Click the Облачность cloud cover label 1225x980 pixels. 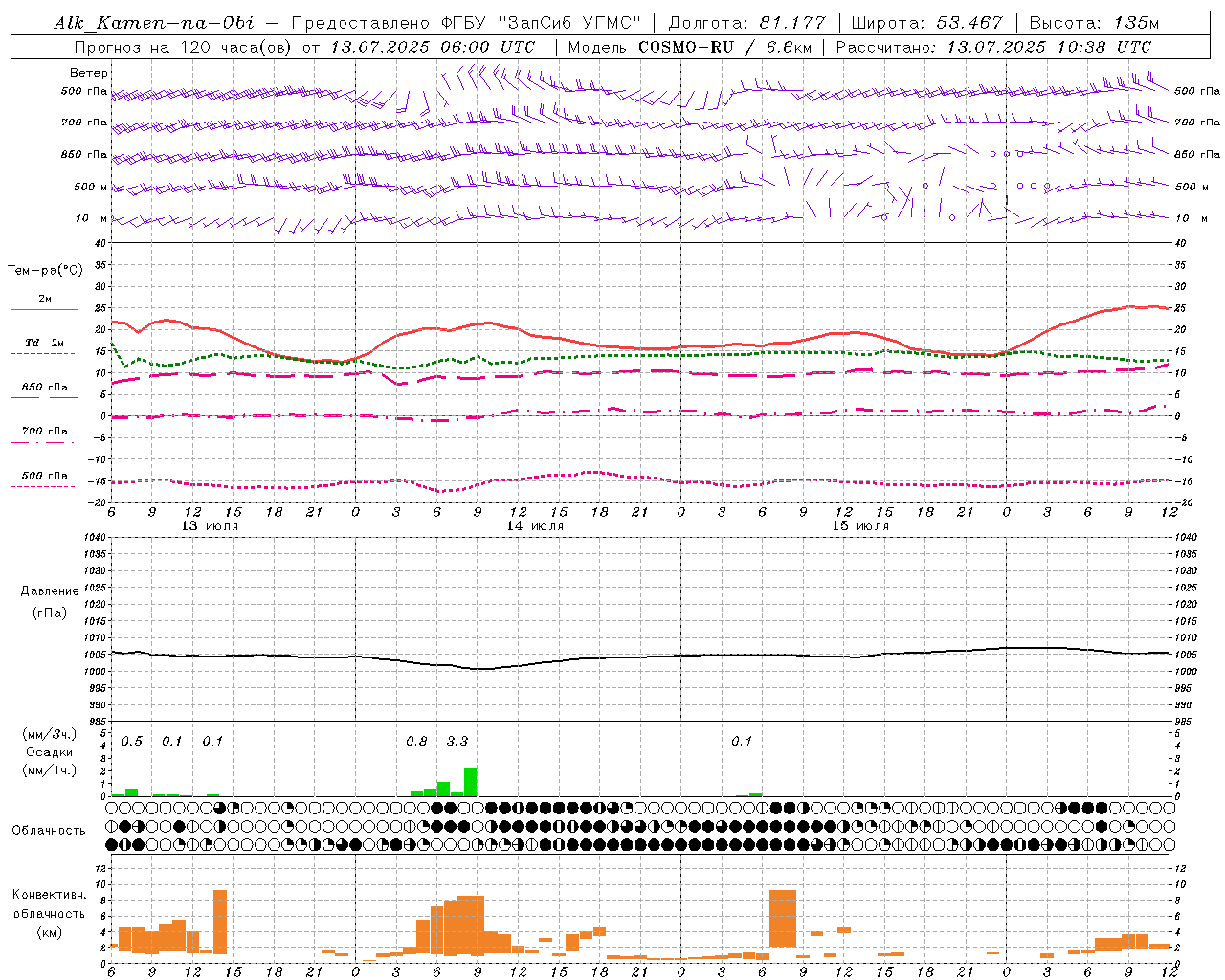pyautogui.click(x=49, y=831)
